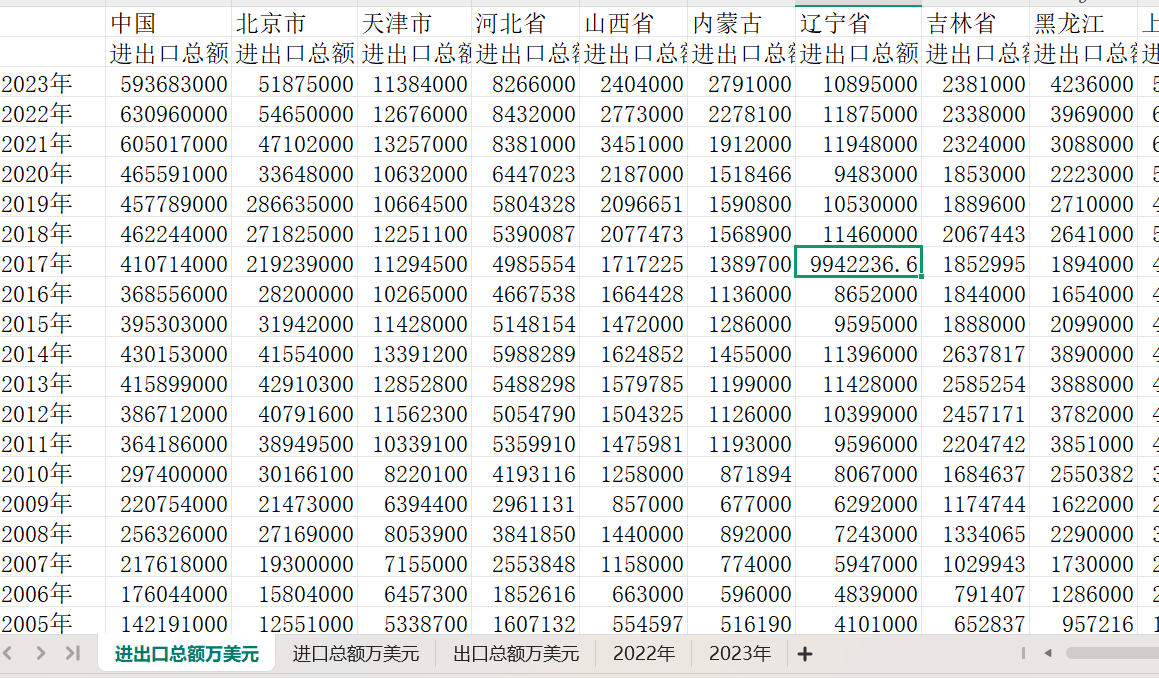The image size is (1159, 678).
Task: Select the 中国 column header cell
Action: point(169,23)
